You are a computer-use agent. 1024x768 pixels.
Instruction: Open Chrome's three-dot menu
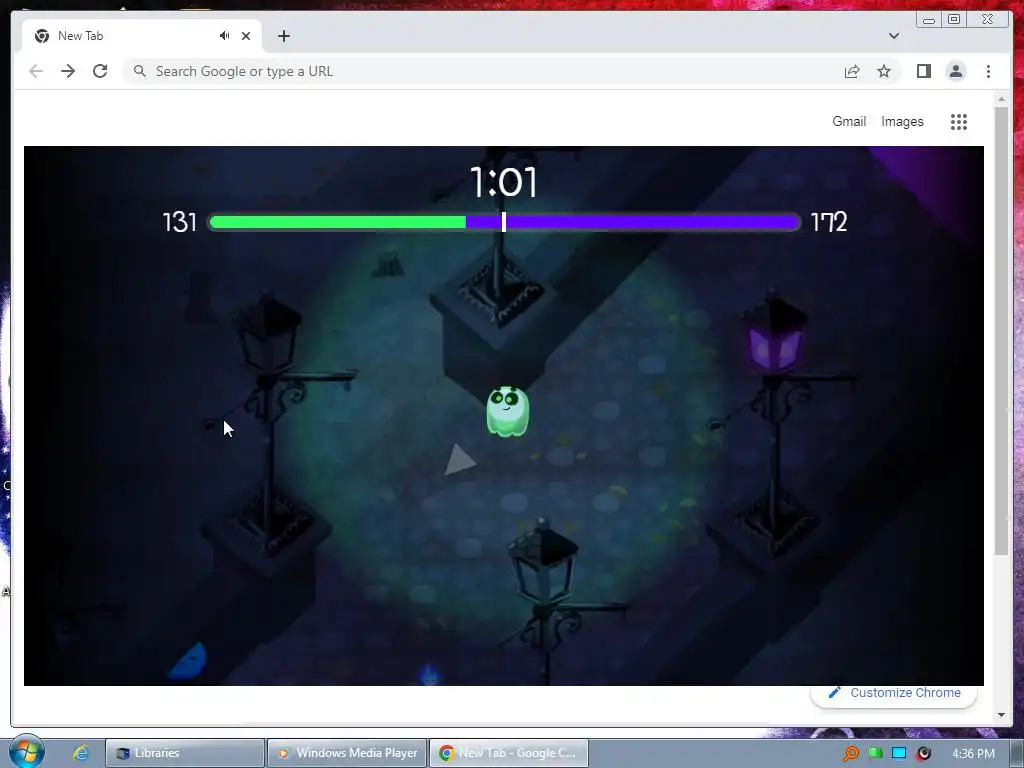click(988, 71)
